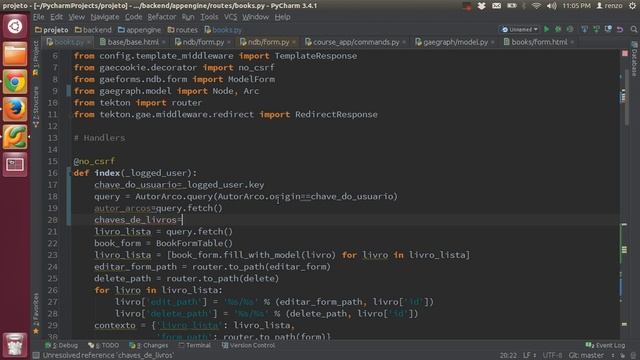
Task: Open the Favorites tool window sidebar button
Action: click(x=36, y=313)
